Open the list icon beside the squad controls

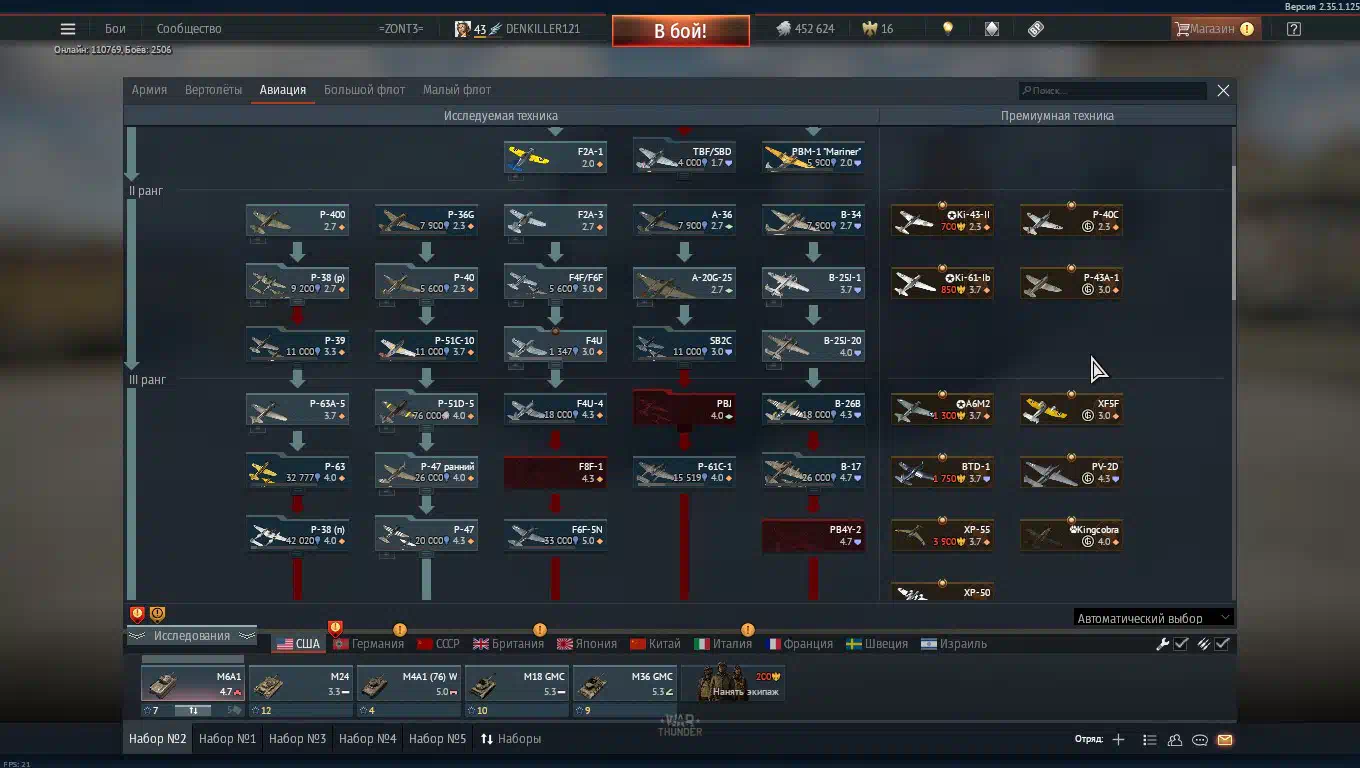pyautogui.click(x=1150, y=740)
